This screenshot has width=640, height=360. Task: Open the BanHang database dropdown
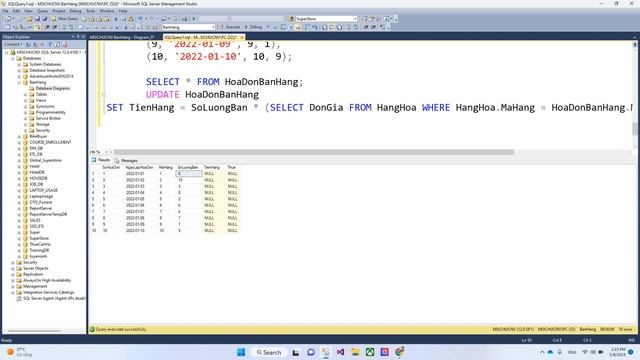(x=189, y=27)
